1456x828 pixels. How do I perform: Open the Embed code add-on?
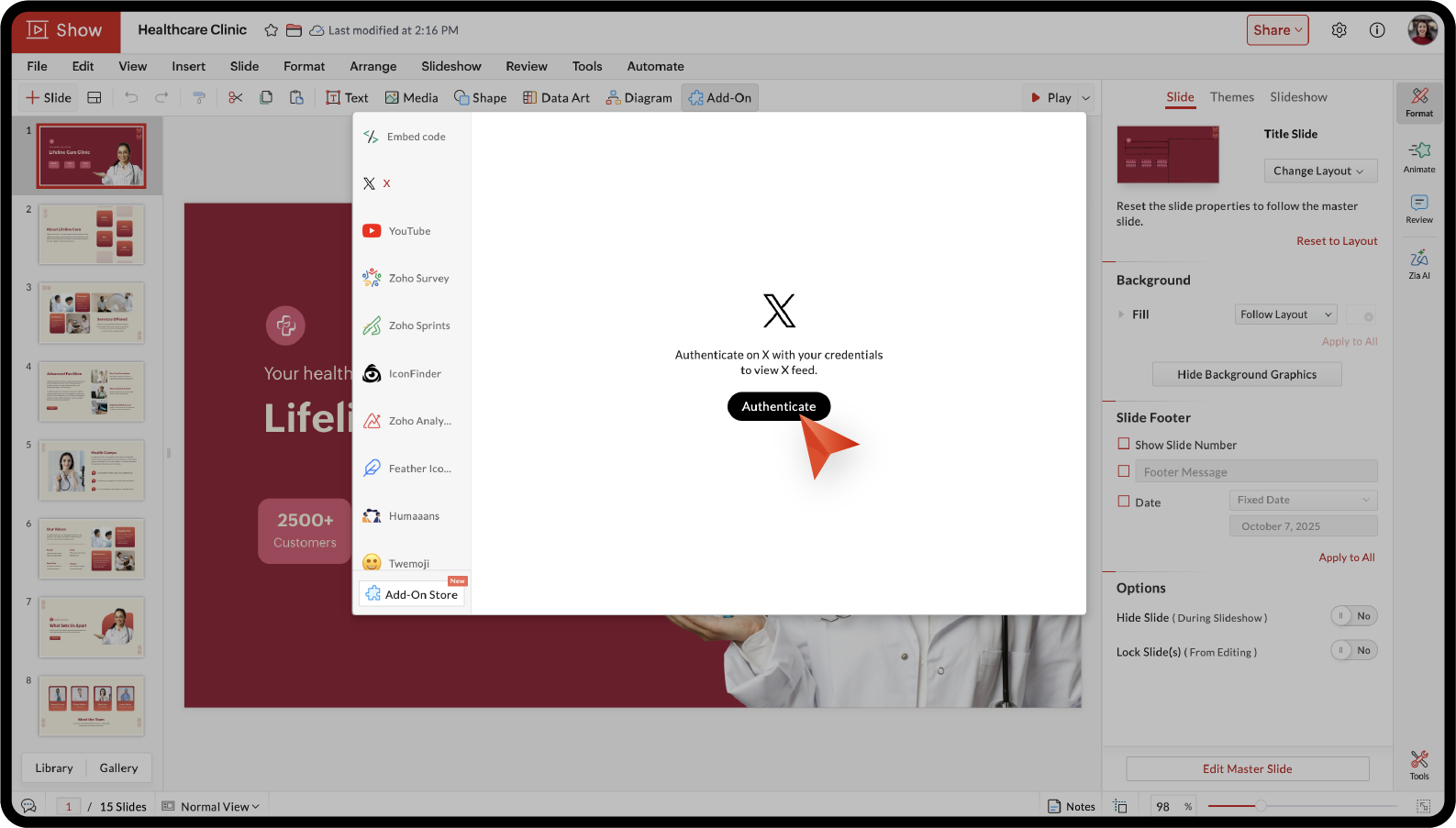pyautogui.click(x=405, y=137)
